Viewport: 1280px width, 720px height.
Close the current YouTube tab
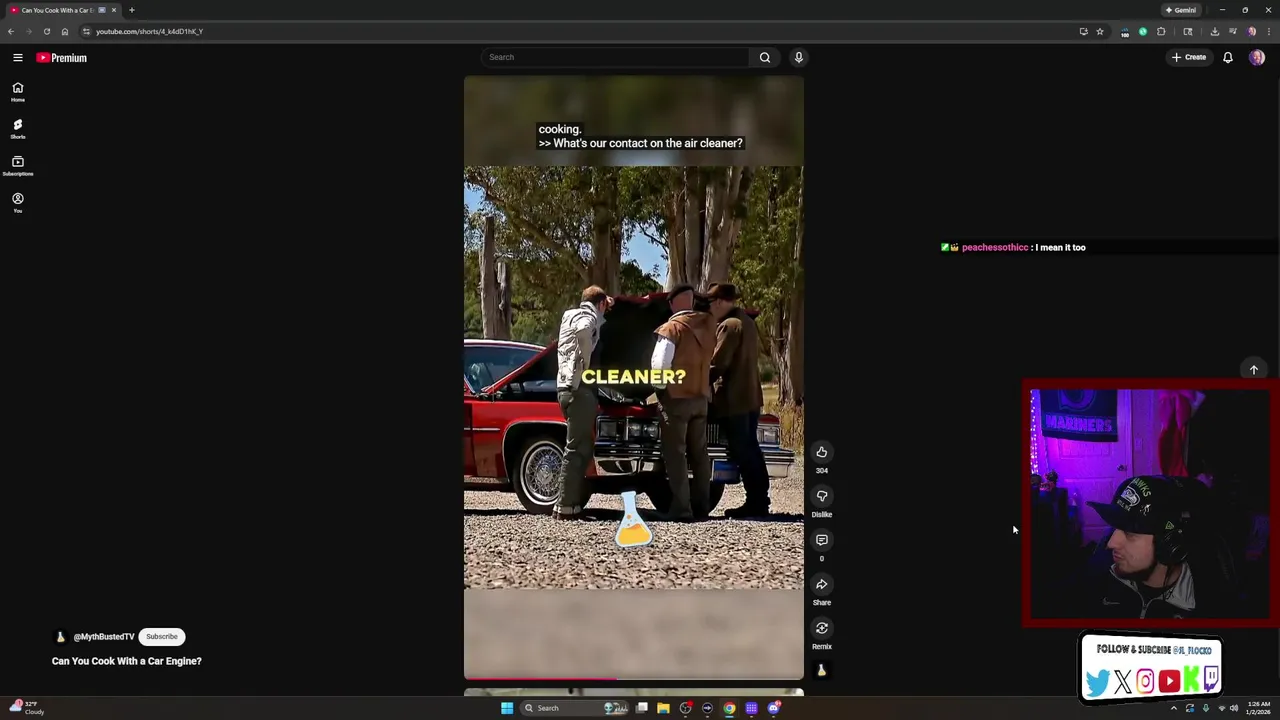click(114, 10)
